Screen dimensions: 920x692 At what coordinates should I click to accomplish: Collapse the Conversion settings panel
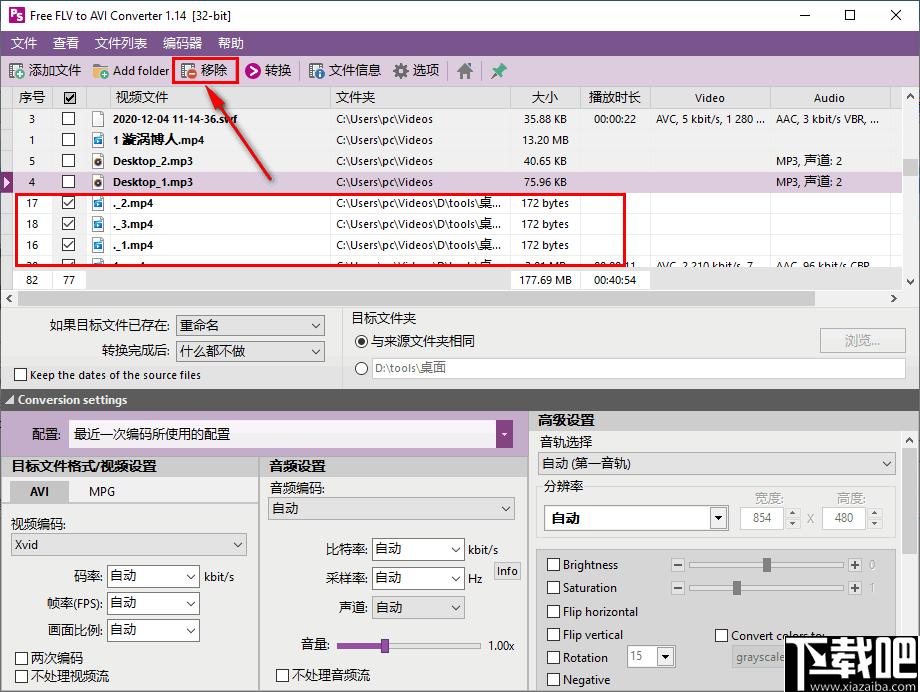click(x=9, y=400)
